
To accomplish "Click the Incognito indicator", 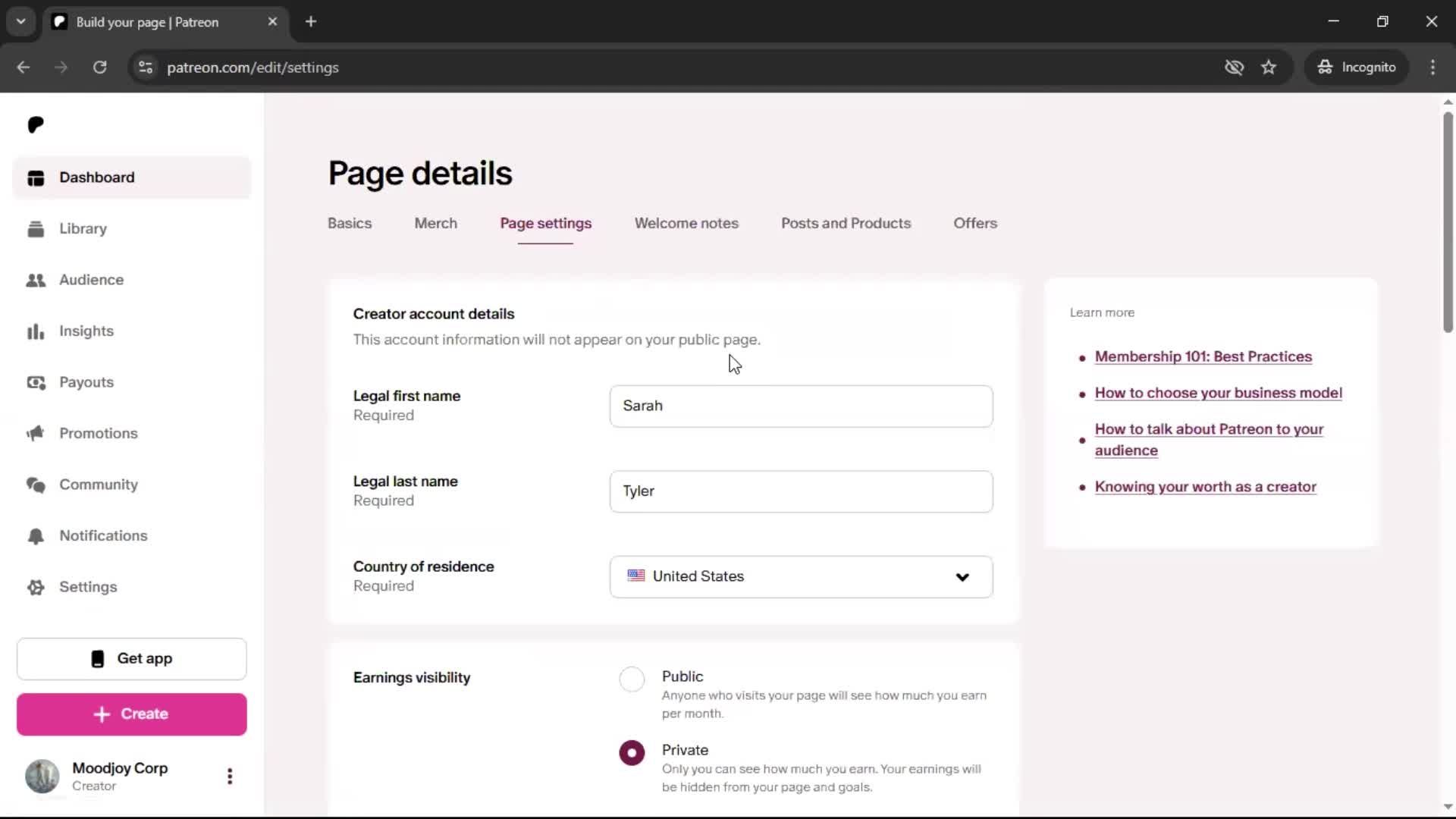I will click(x=1357, y=67).
